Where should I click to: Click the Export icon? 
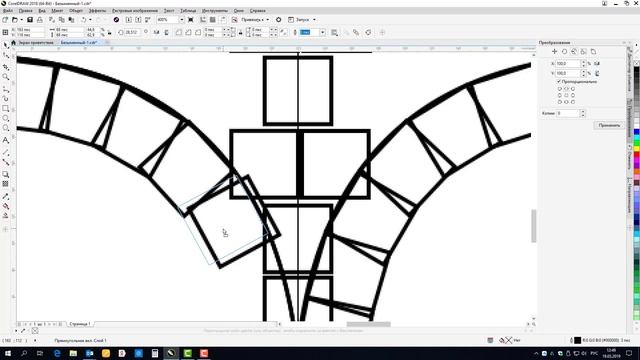click(x=138, y=20)
